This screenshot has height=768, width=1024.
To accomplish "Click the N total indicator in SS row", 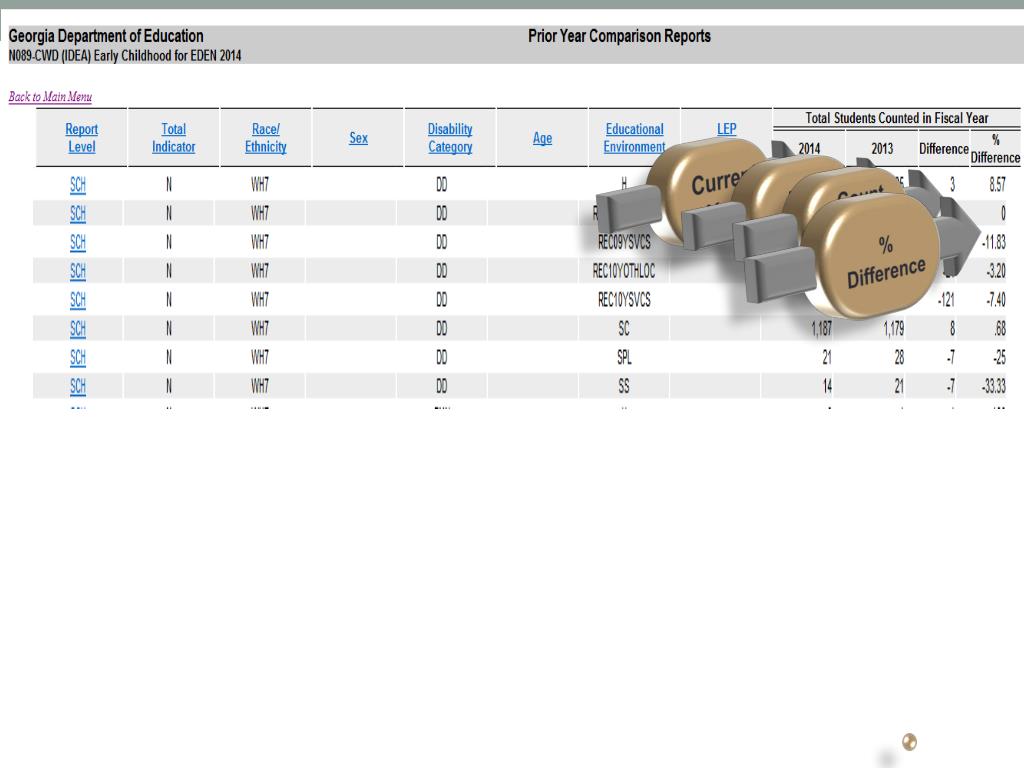I will pos(168,386).
